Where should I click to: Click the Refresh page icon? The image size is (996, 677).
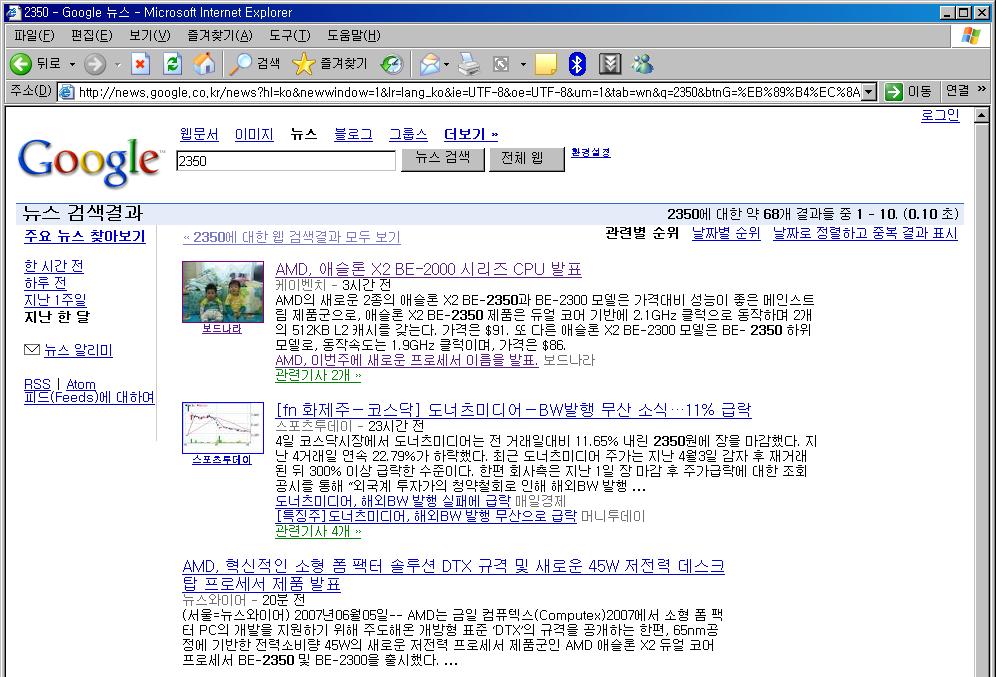tap(172, 64)
